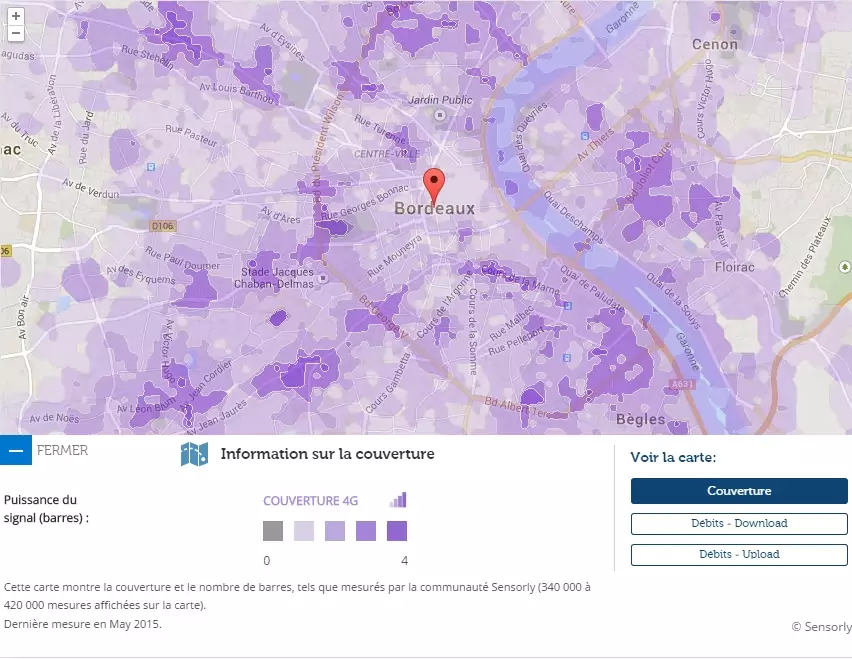The height and width of the screenshot is (659, 852).
Task: Click the Quai de Paludate label
Action: point(592,287)
